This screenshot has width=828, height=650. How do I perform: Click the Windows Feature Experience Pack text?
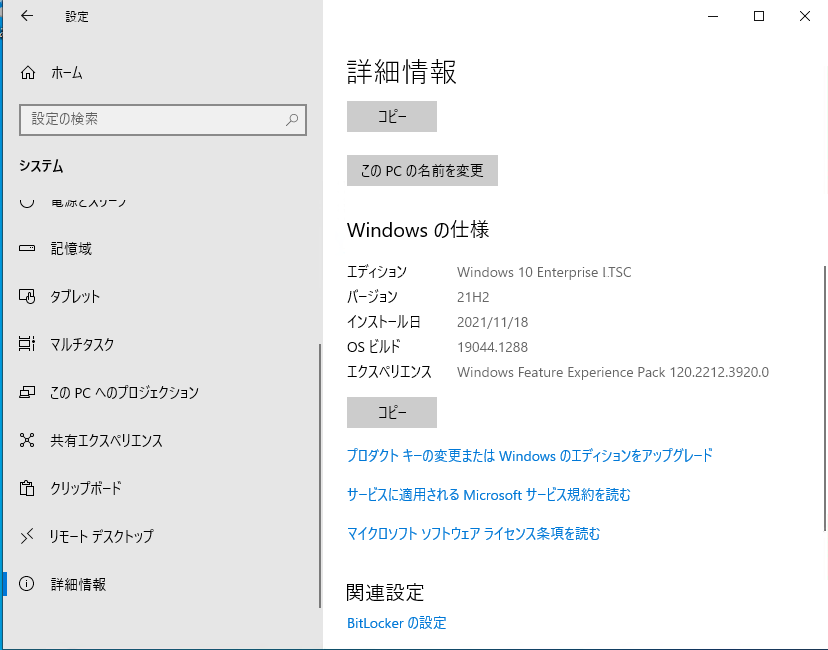click(613, 372)
